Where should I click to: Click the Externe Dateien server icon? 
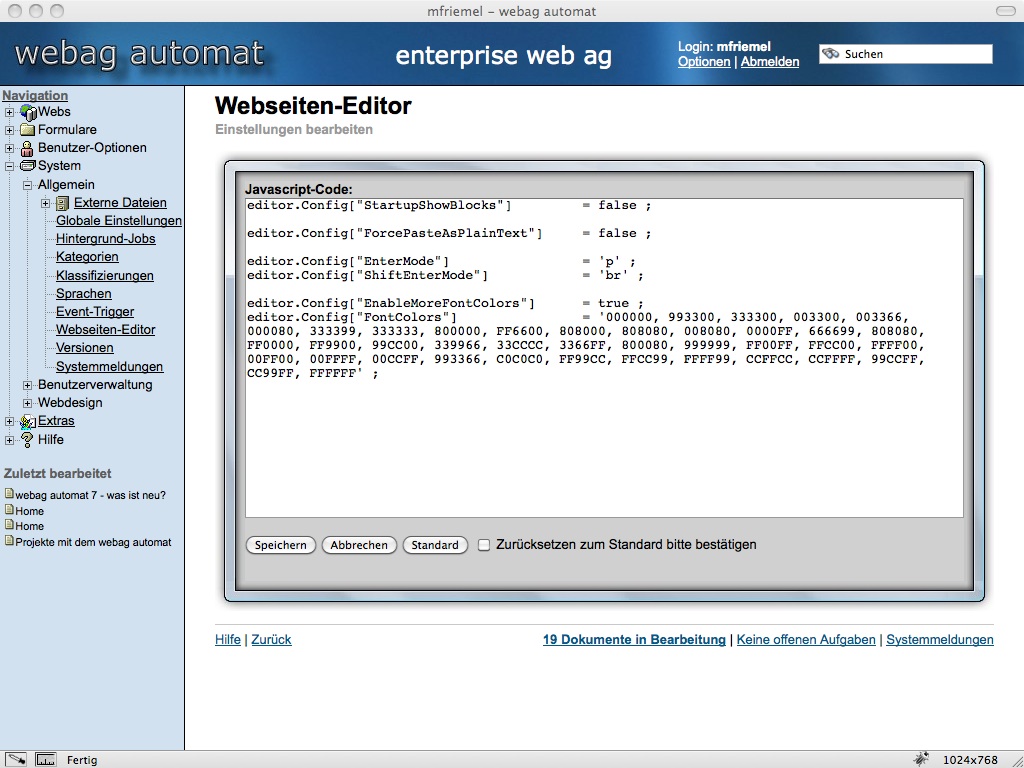click(63, 203)
